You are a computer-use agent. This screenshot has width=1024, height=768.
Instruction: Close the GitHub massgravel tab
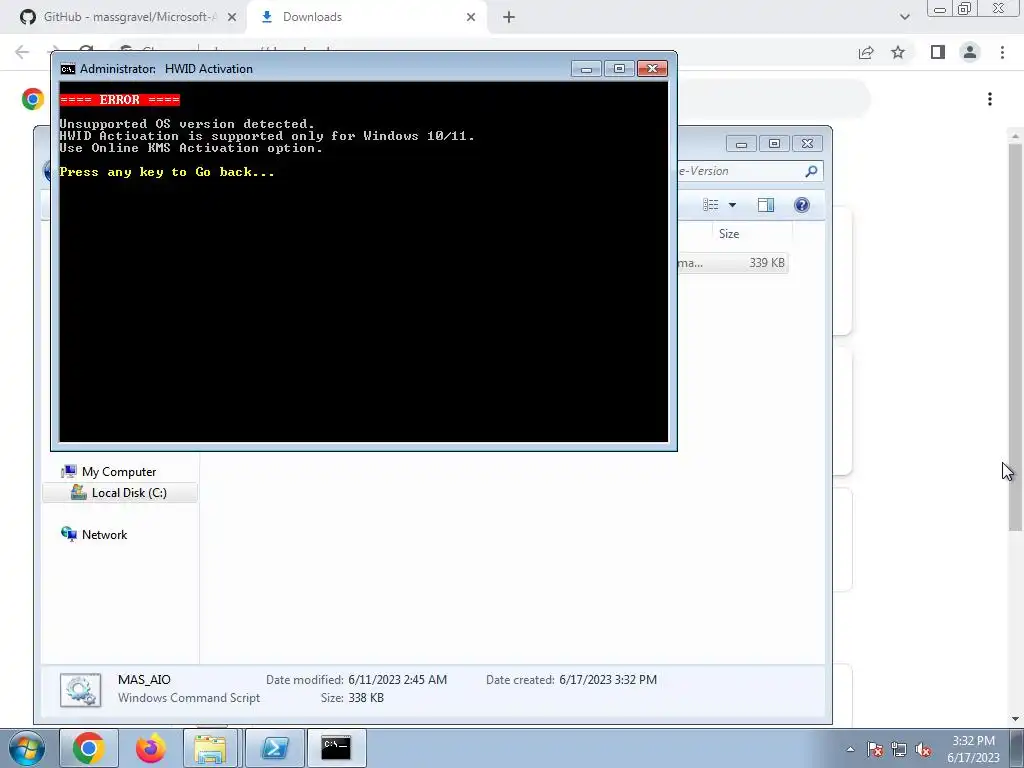coord(232,17)
